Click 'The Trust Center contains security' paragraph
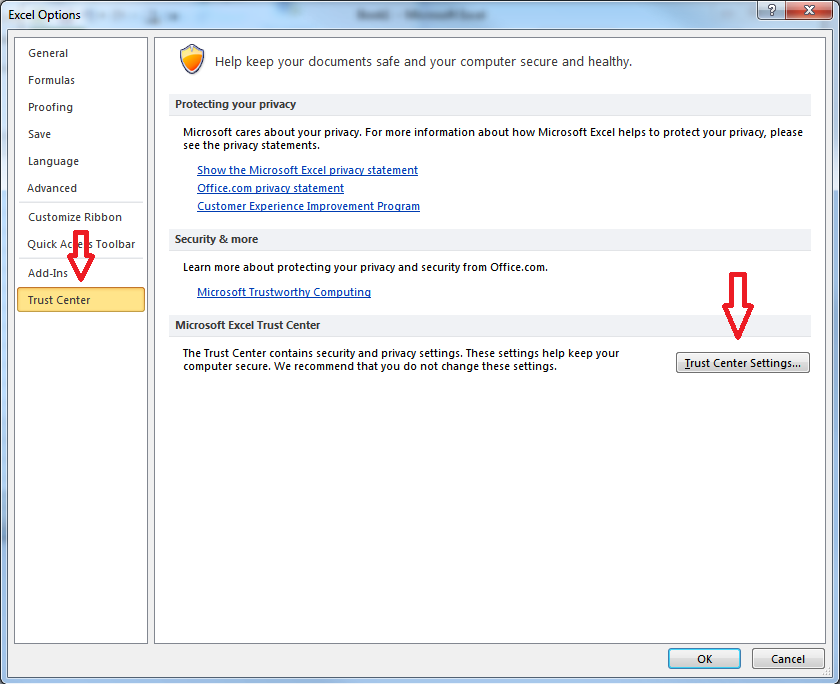Viewport: 840px width, 684px height. pos(401,360)
